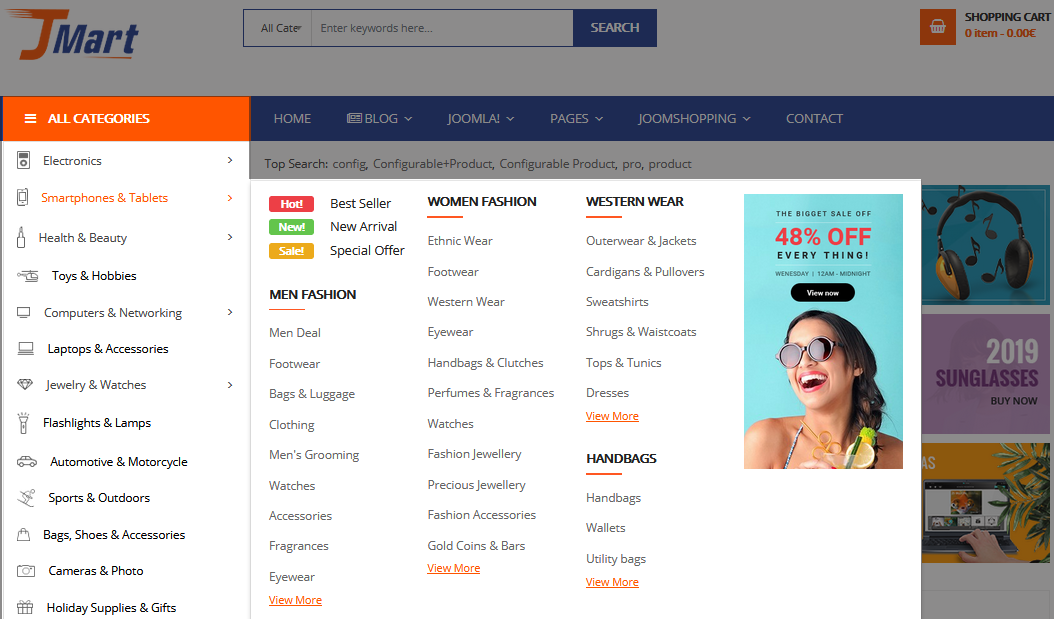Click the Smartphones & Tablets phone icon
This screenshot has height=619, width=1054.
[x=22, y=197]
